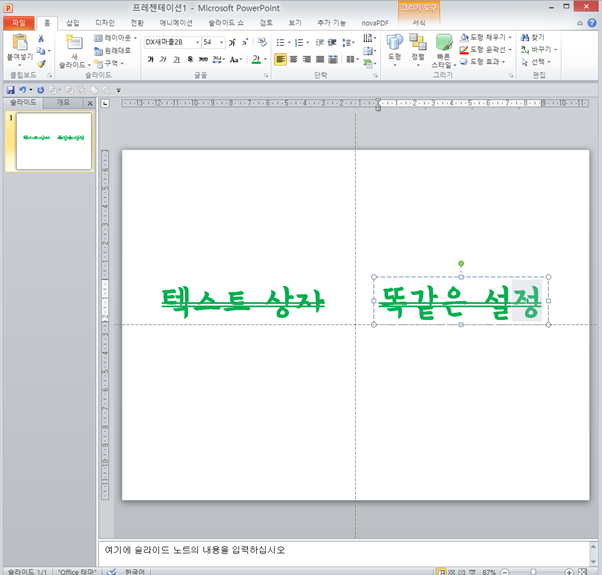
Task: Toggle bold 가 formatting
Action: [x=151, y=59]
